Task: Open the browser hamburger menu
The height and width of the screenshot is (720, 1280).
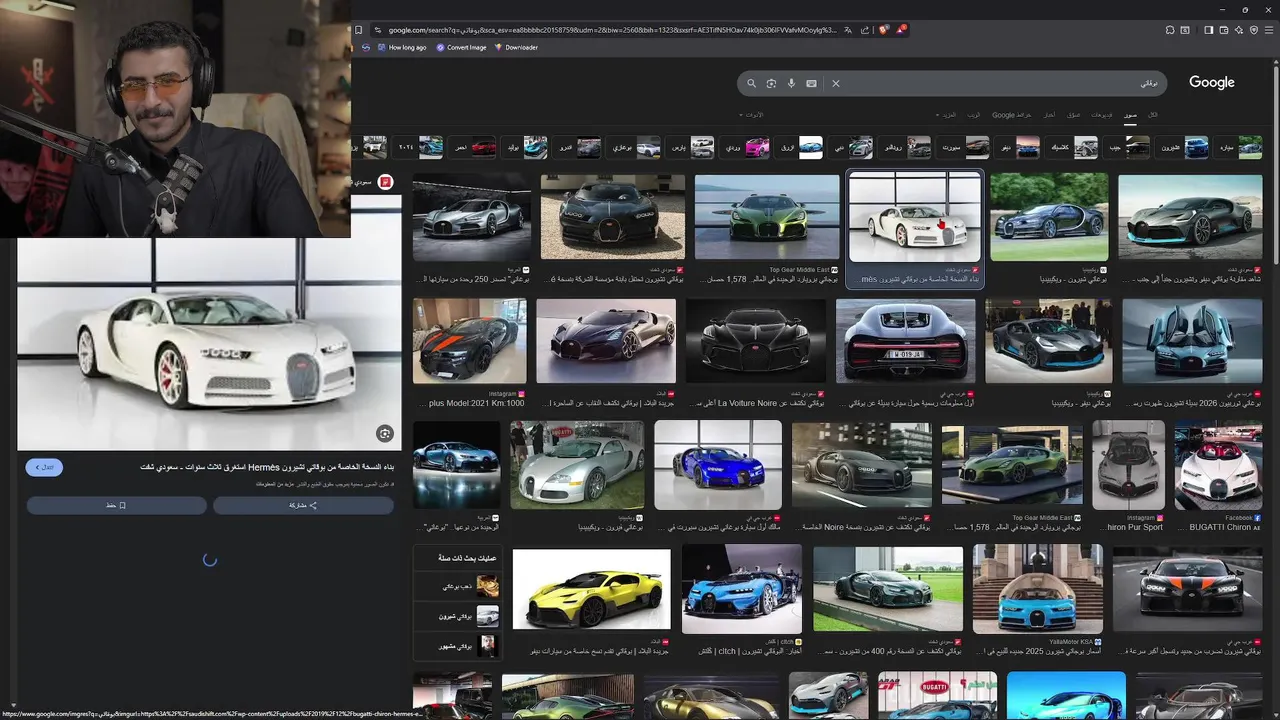Action: point(1268,30)
